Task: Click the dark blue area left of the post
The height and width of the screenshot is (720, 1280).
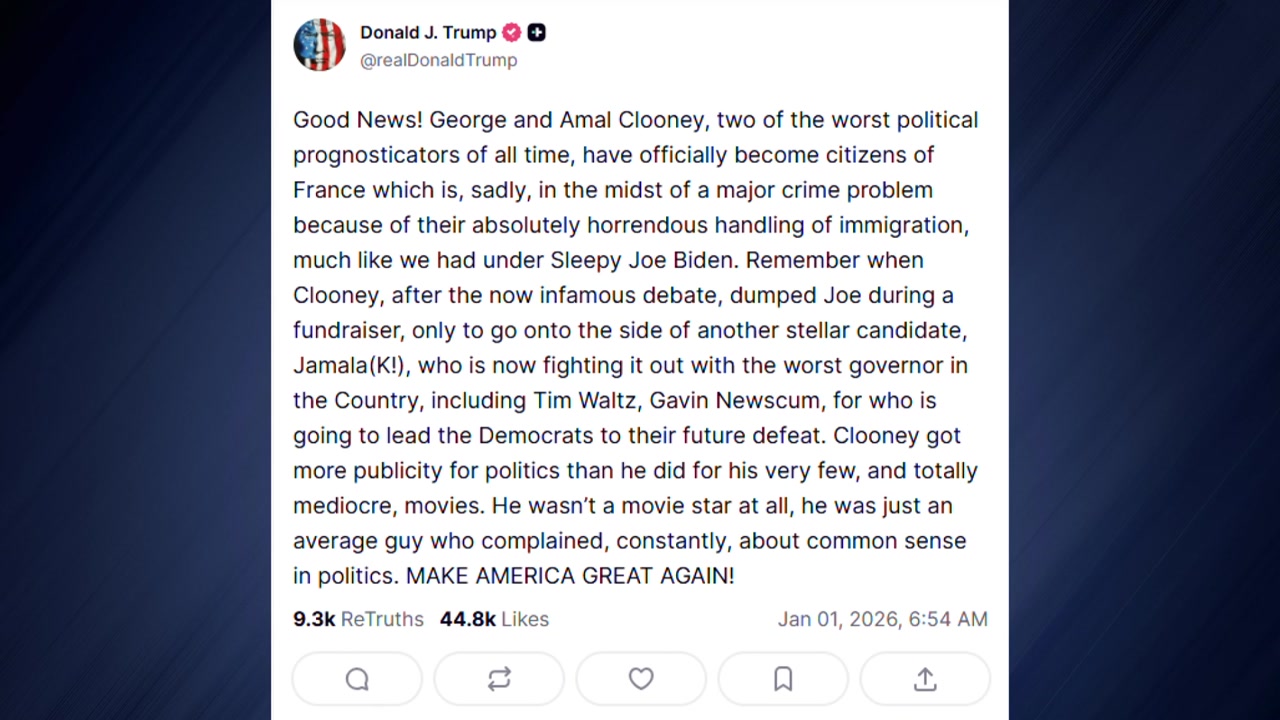Action: (x=135, y=360)
